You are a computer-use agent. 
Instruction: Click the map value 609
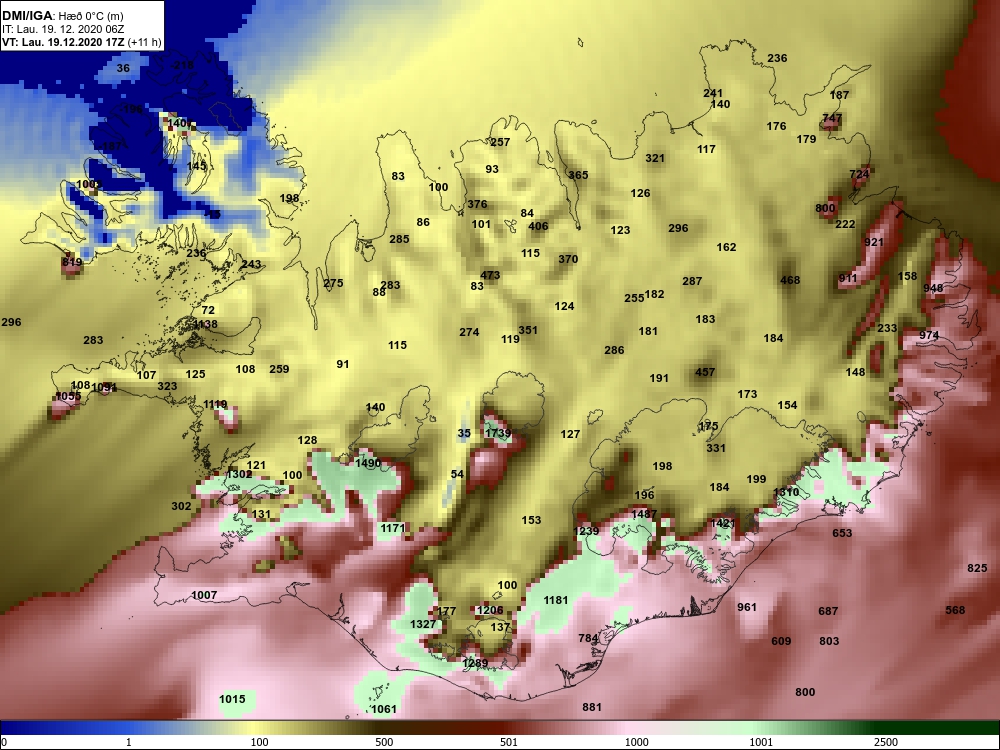point(781,641)
